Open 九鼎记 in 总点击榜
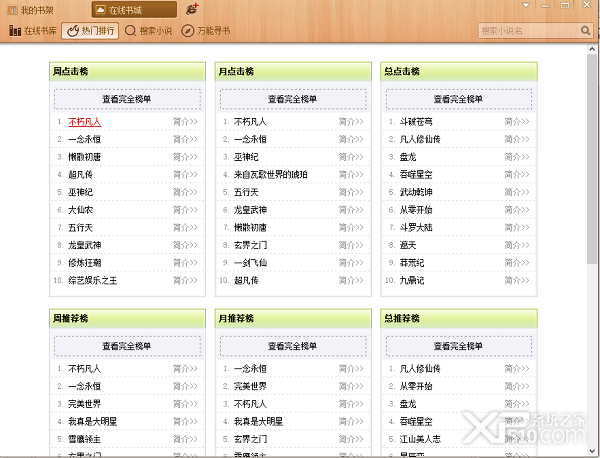 (x=412, y=281)
